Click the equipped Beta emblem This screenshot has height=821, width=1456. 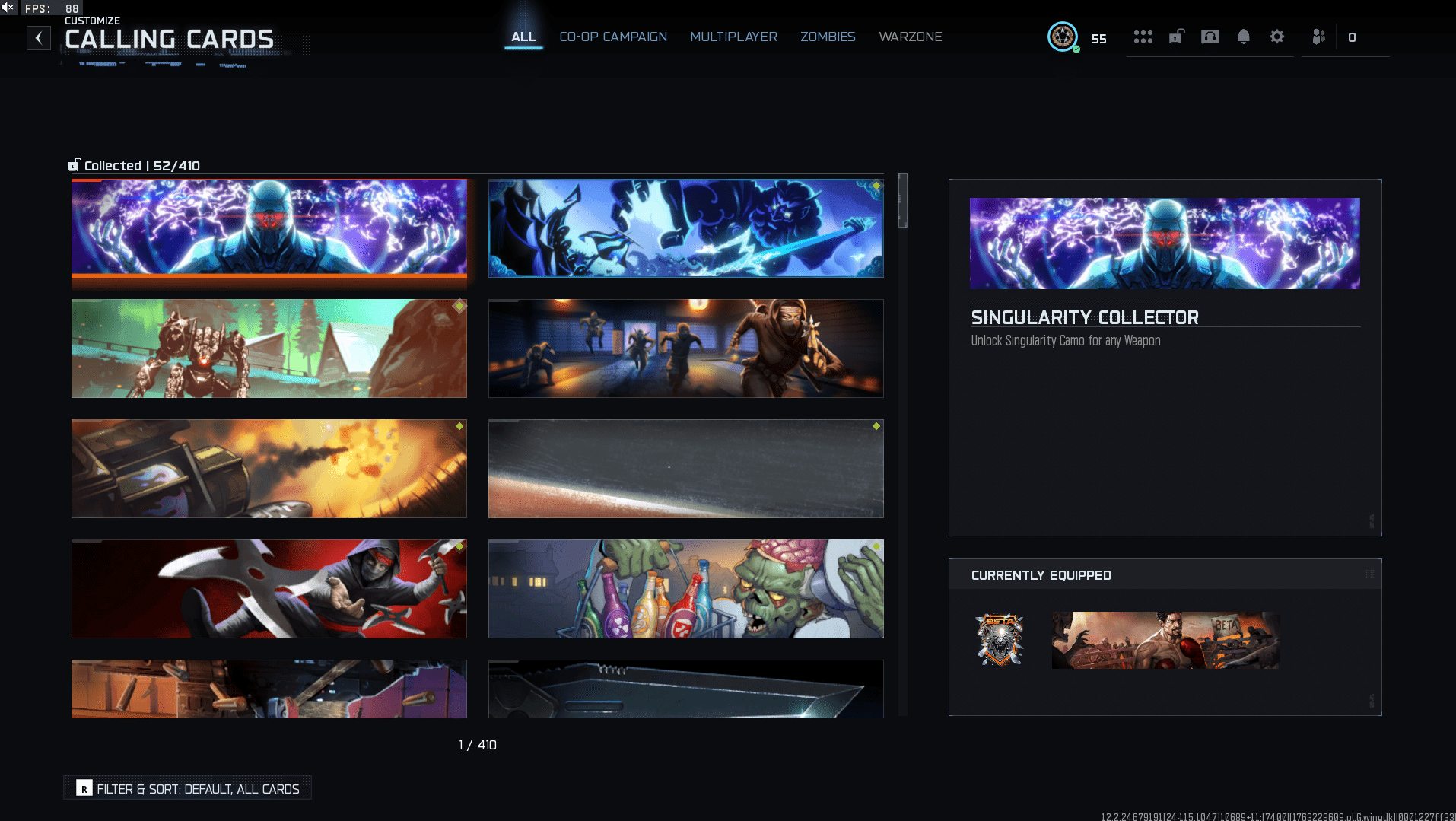coord(1000,641)
